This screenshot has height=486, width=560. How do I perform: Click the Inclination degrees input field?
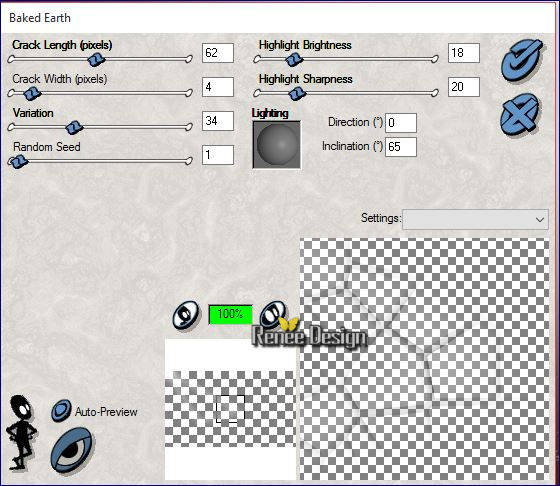[401, 147]
